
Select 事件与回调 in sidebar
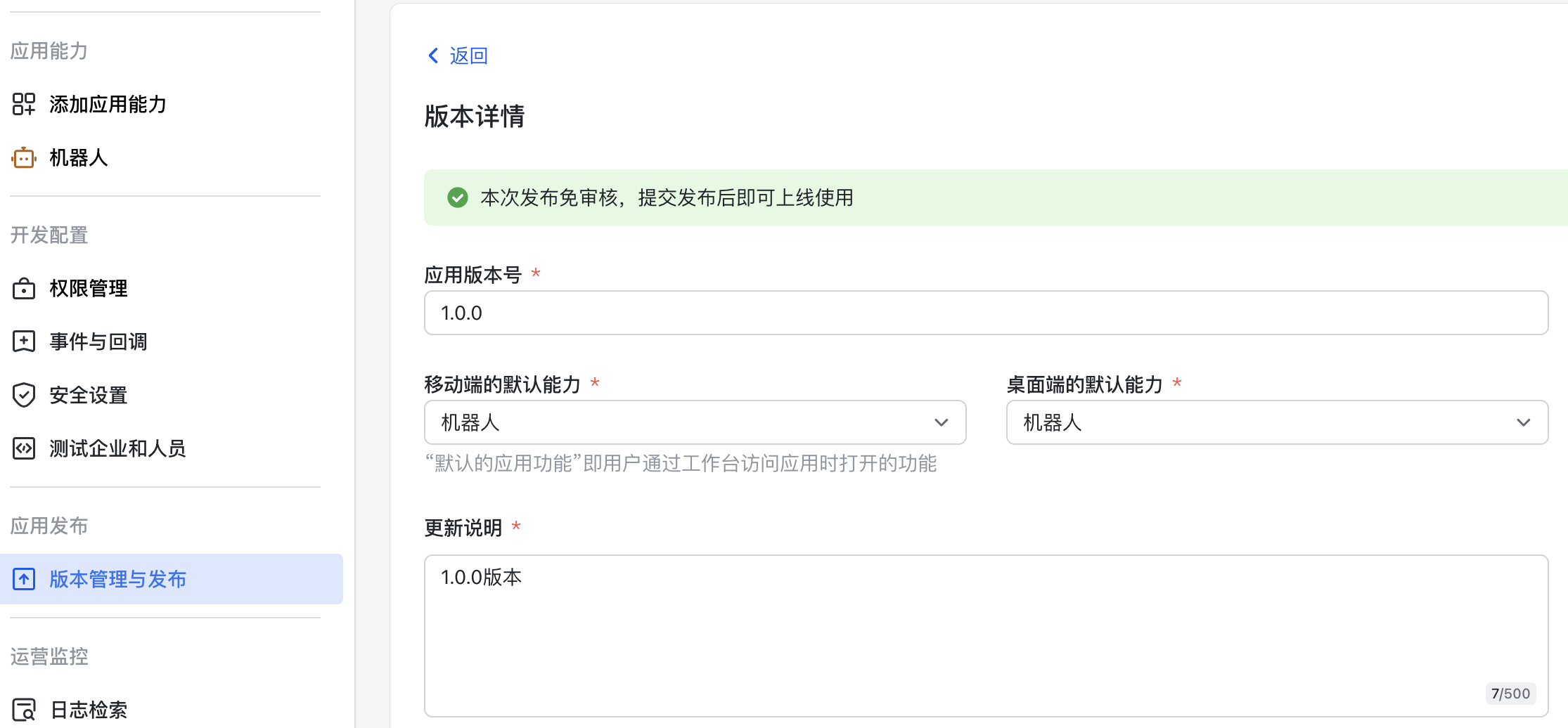(x=98, y=342)
